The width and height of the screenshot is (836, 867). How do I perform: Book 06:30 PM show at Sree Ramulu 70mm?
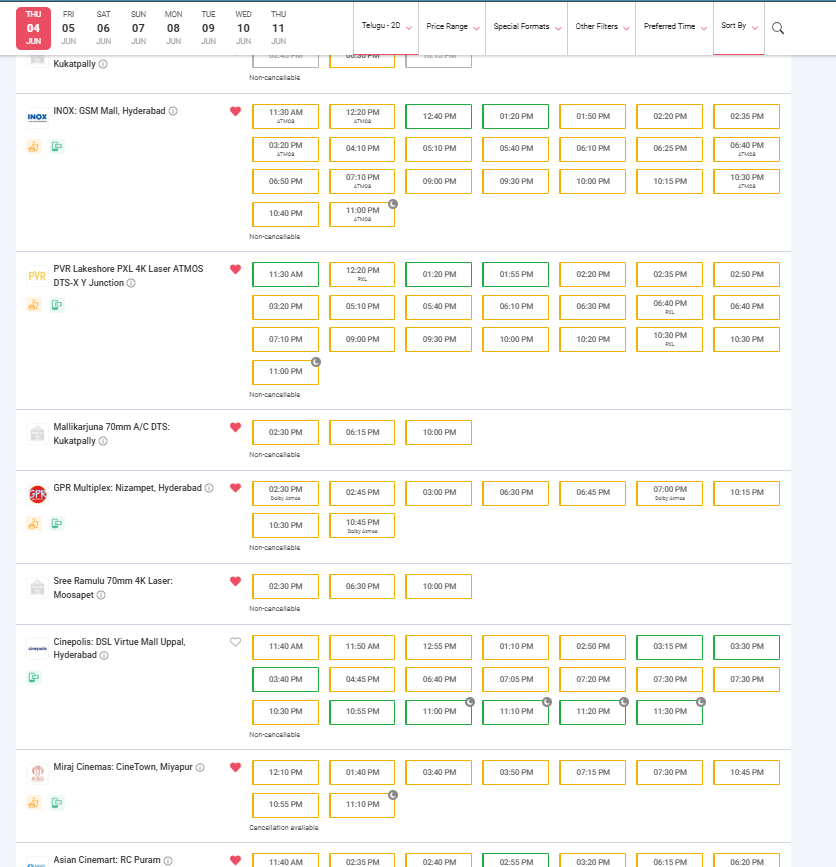pos(362,587)
